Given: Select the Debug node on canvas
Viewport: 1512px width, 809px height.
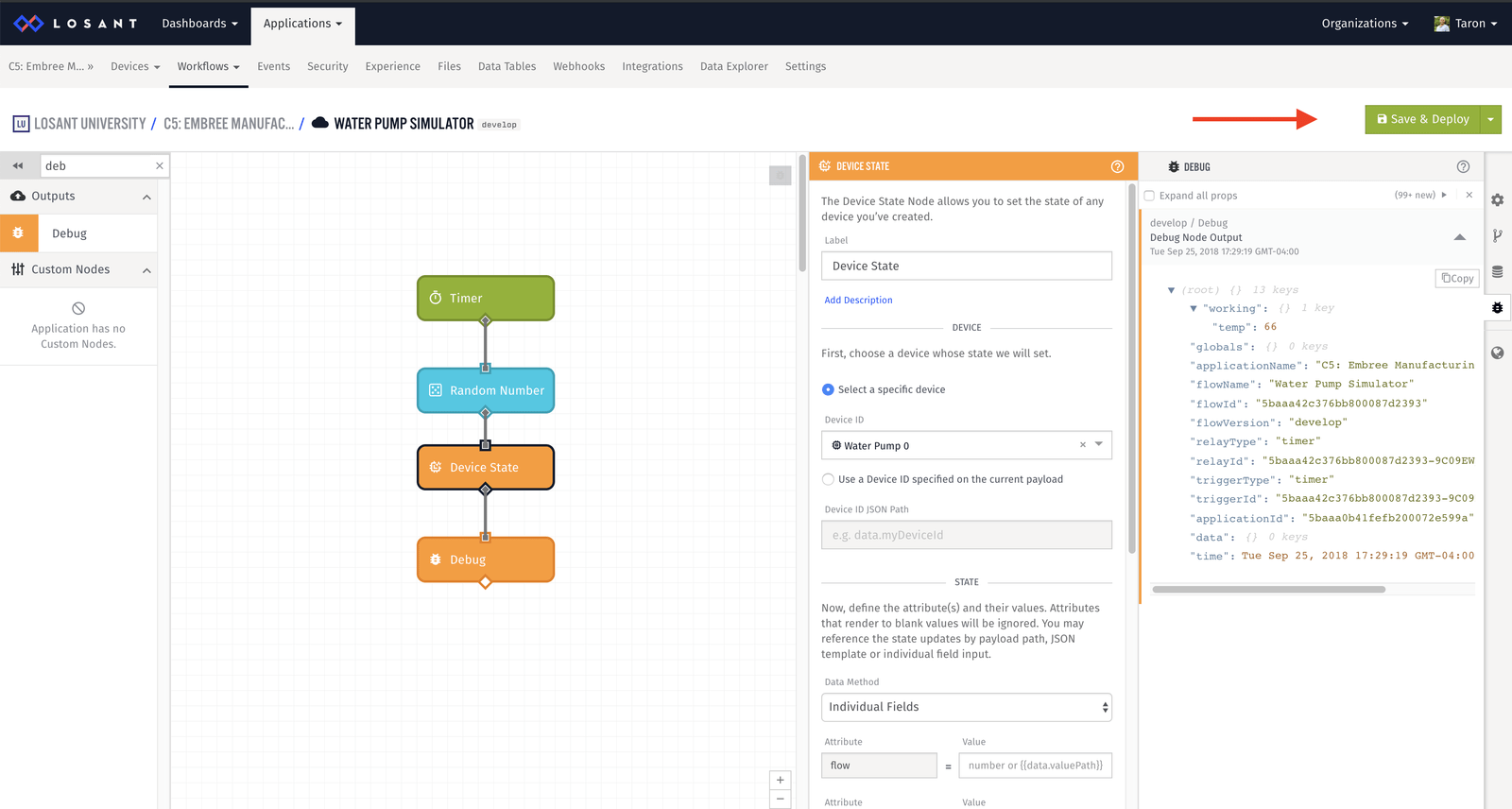Looking at the screenshot, I should (x=486, y=559).
